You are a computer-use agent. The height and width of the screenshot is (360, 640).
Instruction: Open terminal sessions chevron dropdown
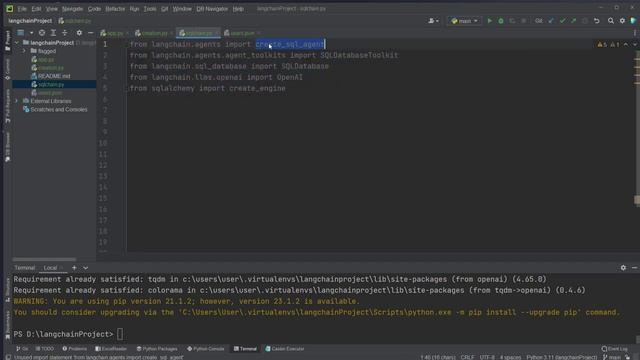tap(85, 268)
